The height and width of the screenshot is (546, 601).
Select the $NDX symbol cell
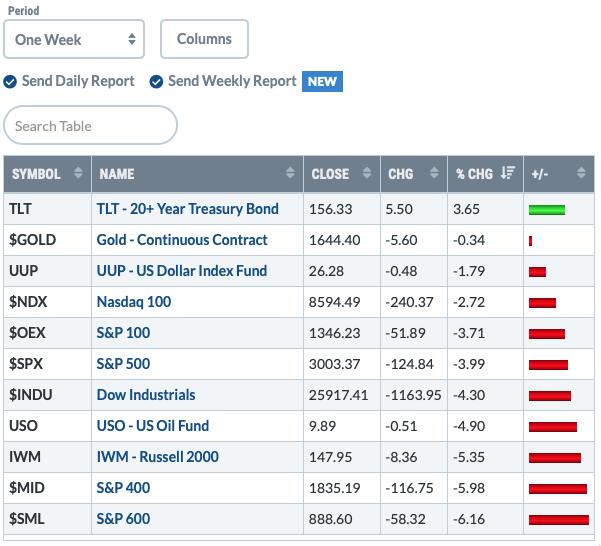pos(48,302)
